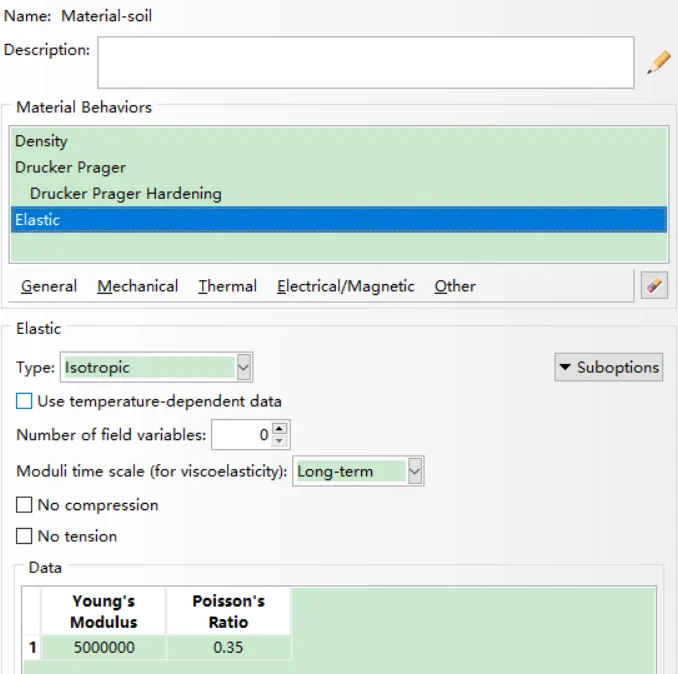Open the Moduli time scale Long-term dropdown

(x=358, y=471)
